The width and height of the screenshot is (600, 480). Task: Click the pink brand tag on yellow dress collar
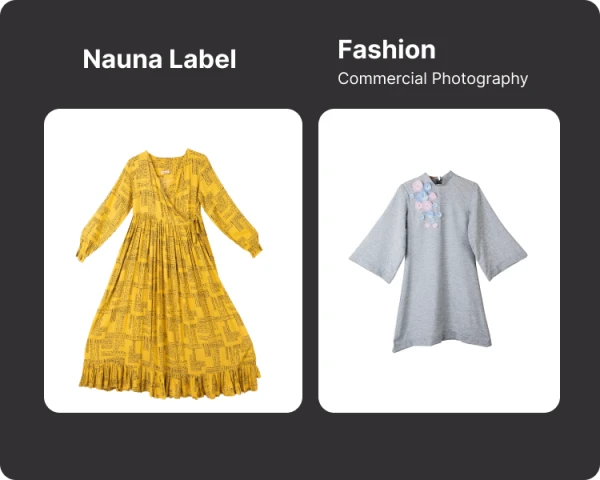[165, 173]
